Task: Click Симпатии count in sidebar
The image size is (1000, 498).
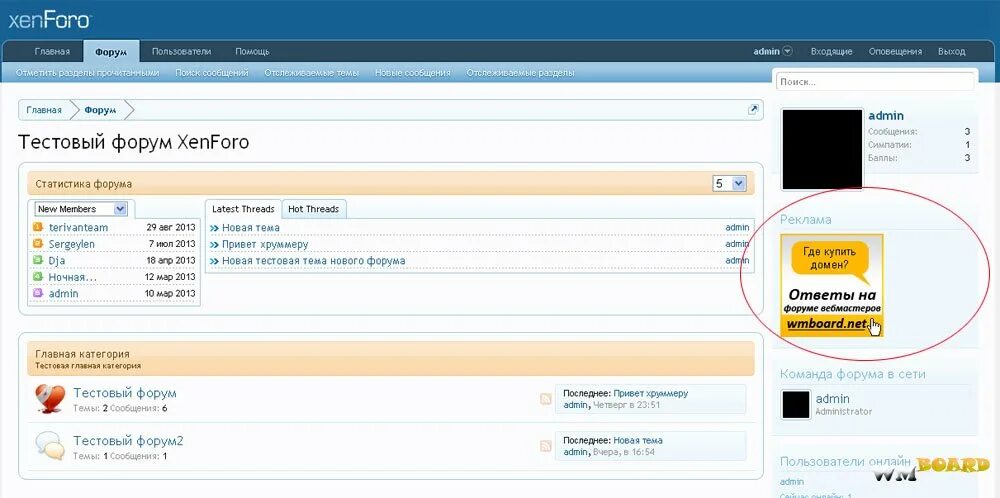Action: [x=967, y=145]
